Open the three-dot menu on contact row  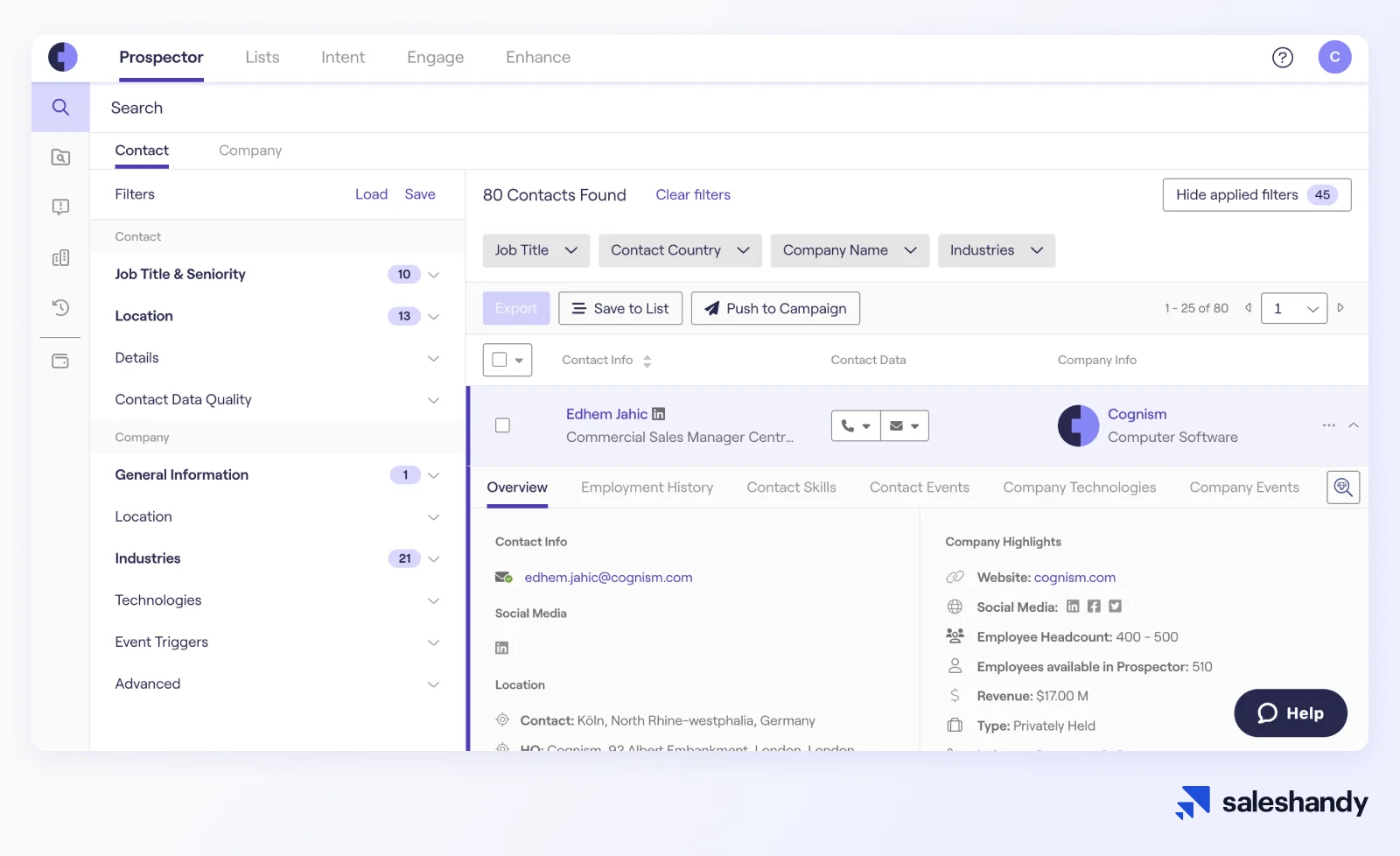pos(1328,425)
